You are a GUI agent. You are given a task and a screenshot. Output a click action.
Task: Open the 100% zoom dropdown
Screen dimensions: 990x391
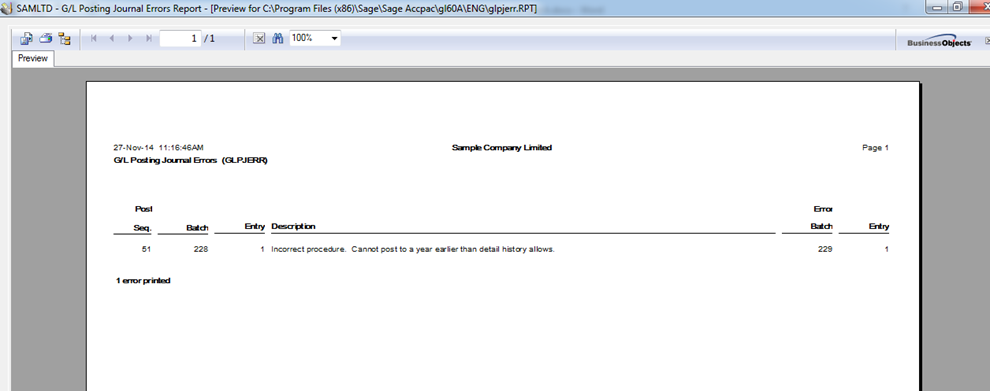(x=334, y=39)
